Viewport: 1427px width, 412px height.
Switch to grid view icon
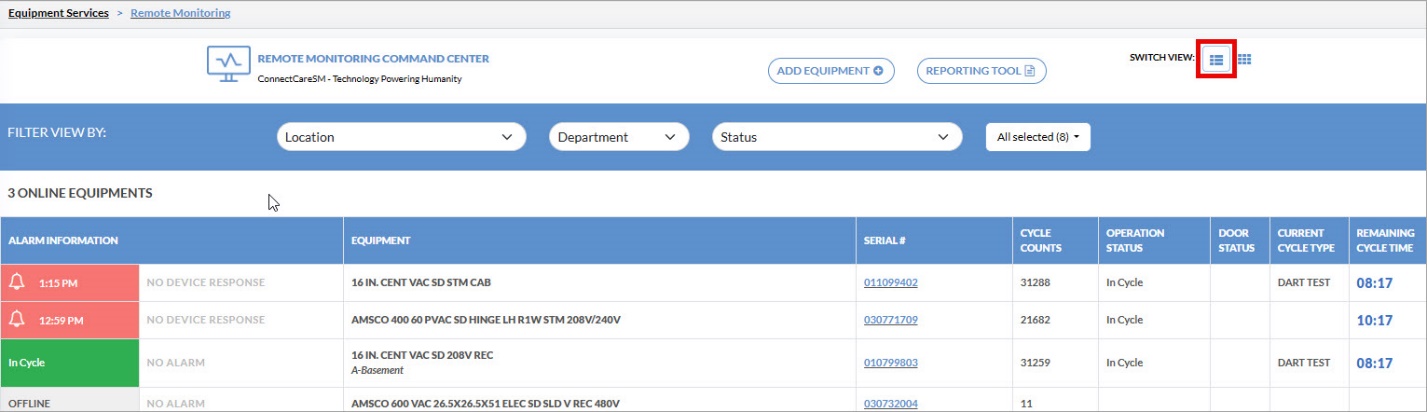tap(1244, 59)
